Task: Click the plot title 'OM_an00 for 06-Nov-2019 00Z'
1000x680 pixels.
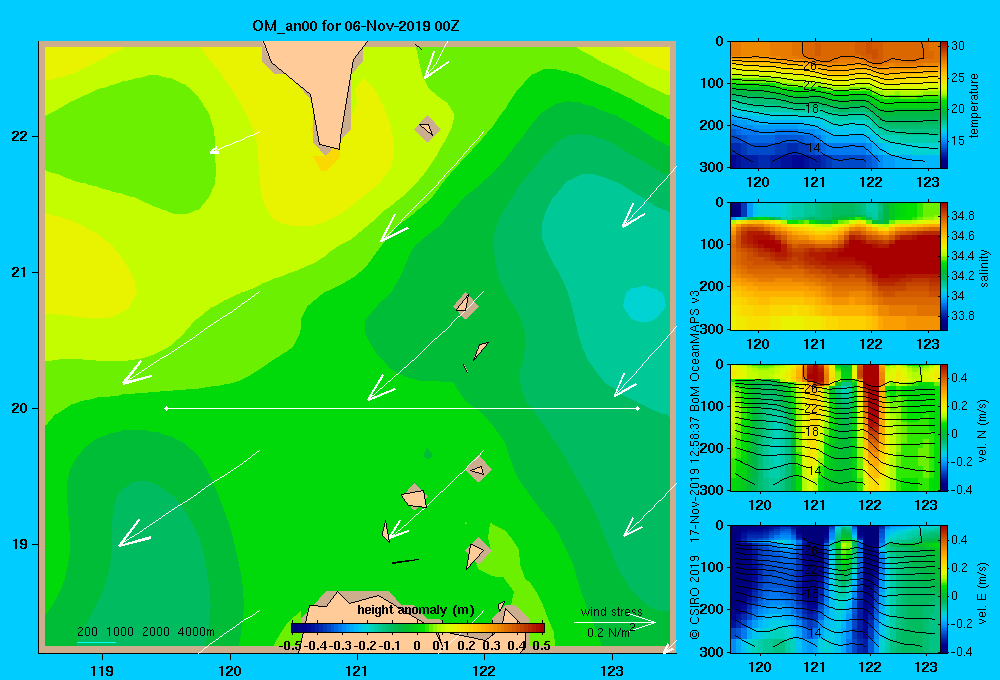Action: [x=356, y=26]
